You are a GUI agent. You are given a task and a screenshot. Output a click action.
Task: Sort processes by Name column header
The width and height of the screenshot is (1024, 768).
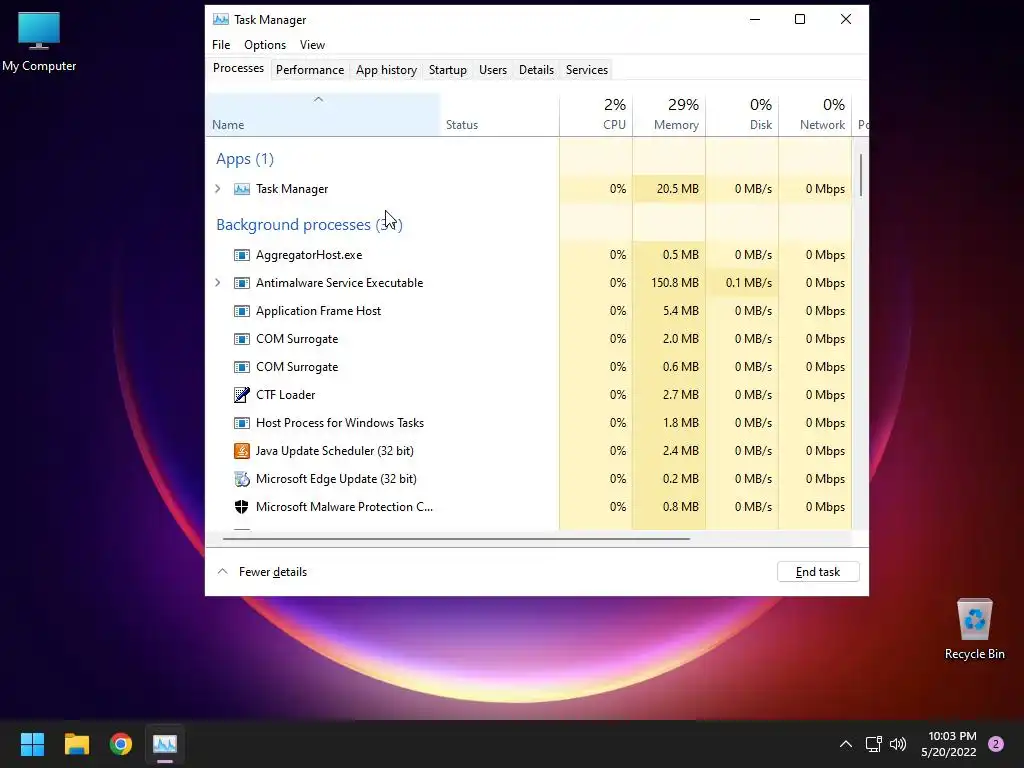(323, 115)
